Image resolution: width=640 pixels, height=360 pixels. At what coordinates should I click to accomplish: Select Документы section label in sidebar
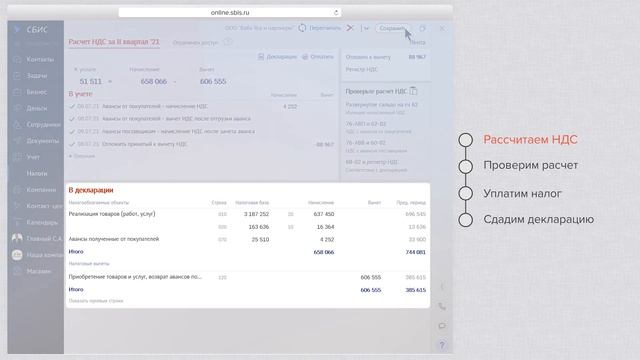42,141
